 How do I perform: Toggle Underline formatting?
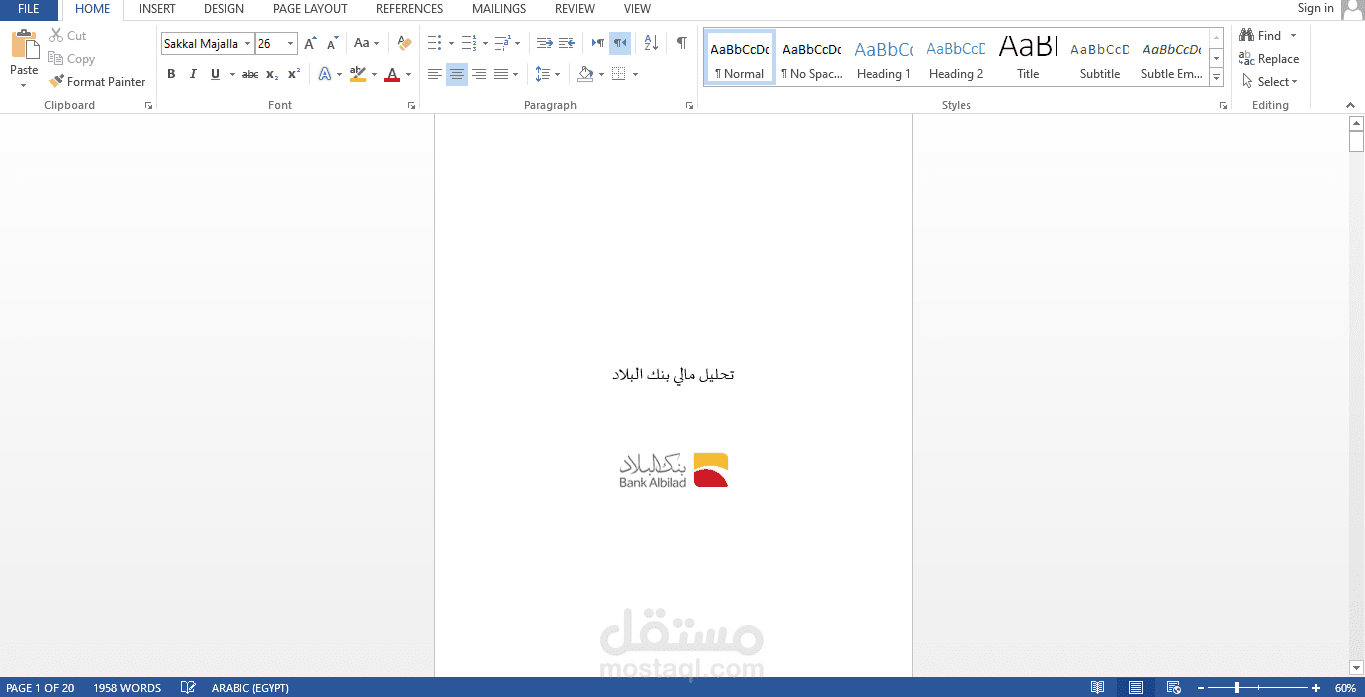tap(215, 74)
